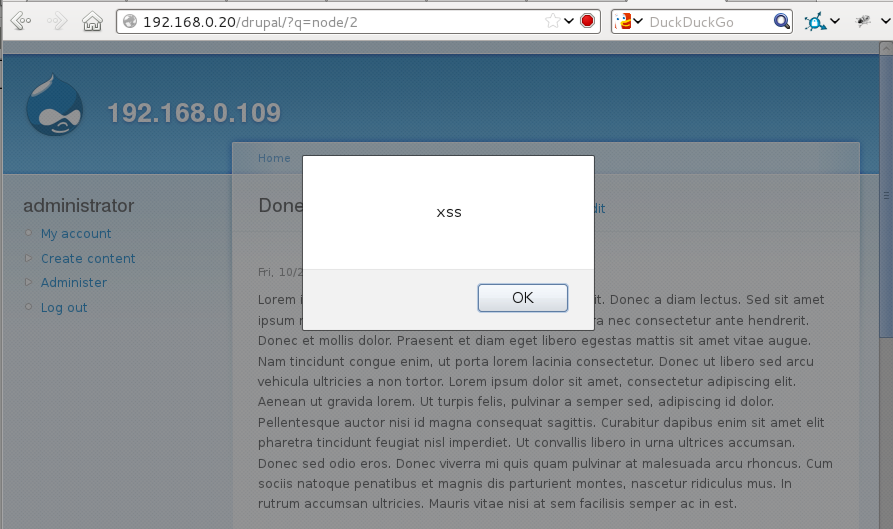
Task: Expand the padlock network icon dropdown
Action: click(x=835, y=22)
